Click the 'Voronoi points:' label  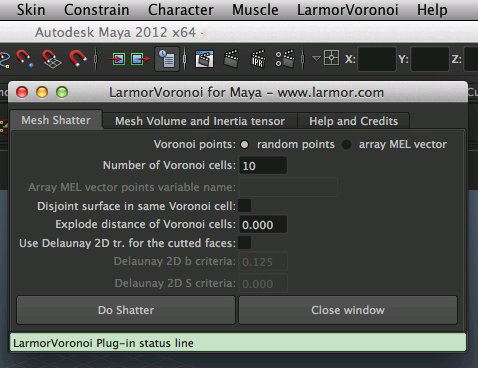(x=195, y=144)
